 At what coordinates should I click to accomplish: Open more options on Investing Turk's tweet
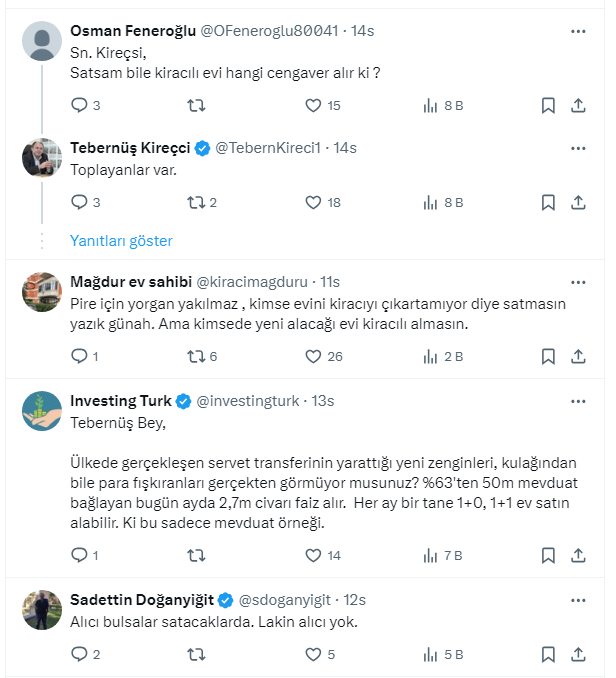(x=578, y=401)
